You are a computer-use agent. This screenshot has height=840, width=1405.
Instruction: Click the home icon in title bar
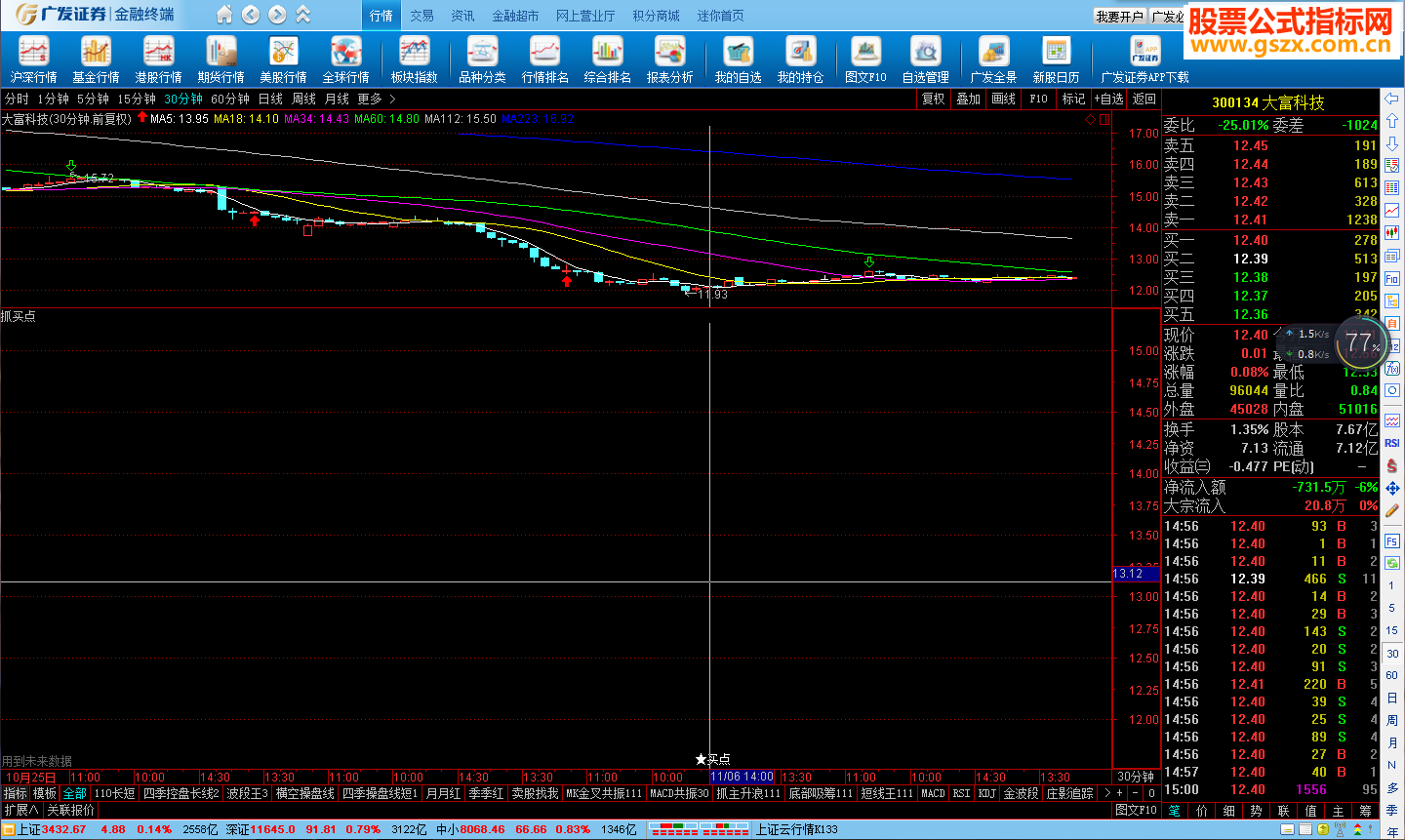point(224,15)
